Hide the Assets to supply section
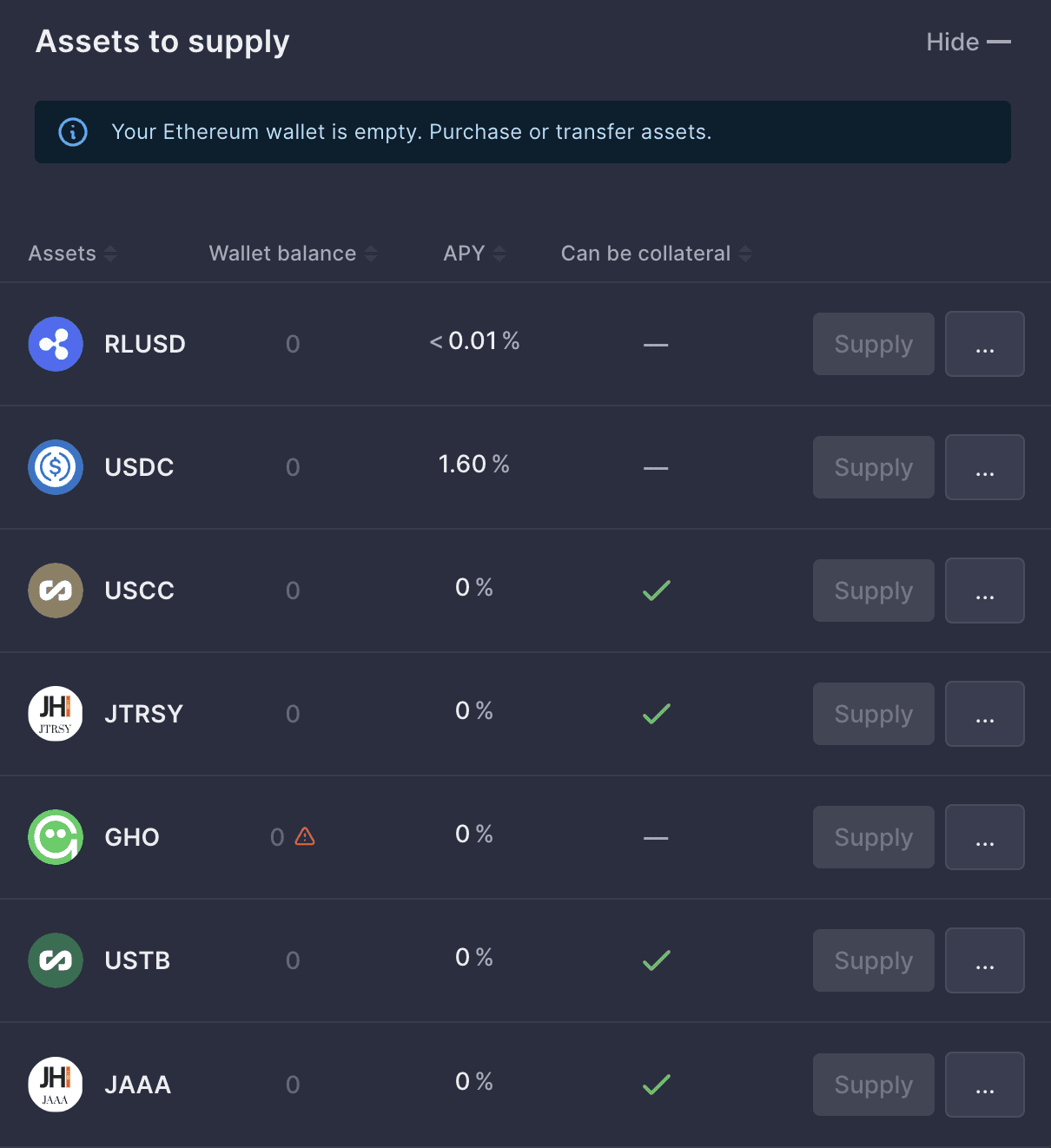1051x1148 pixels. point(968,42)
